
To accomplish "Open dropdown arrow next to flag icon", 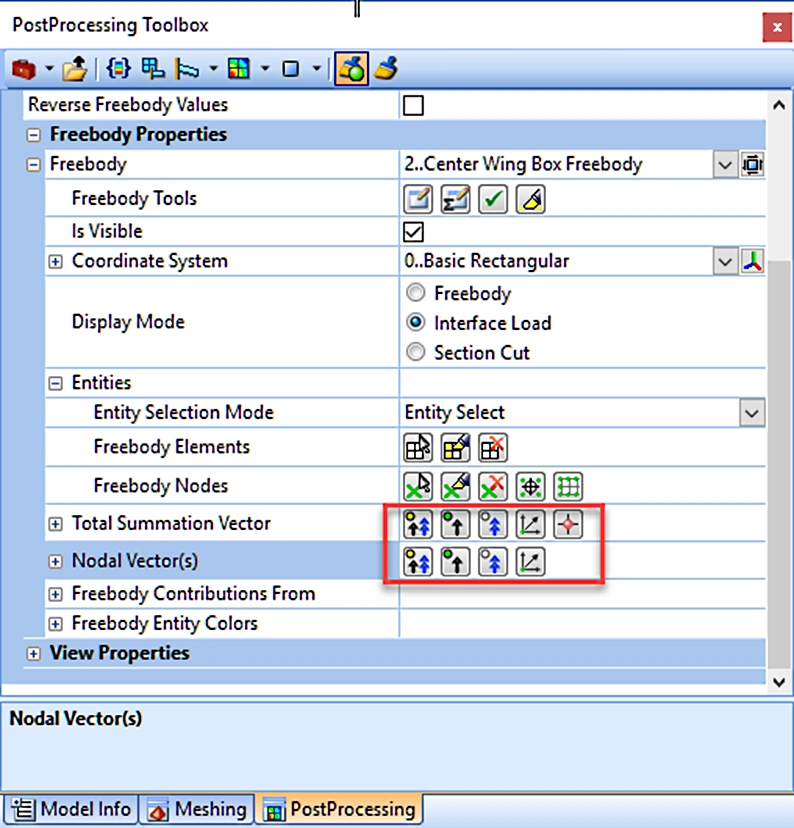I will [213, 68].
